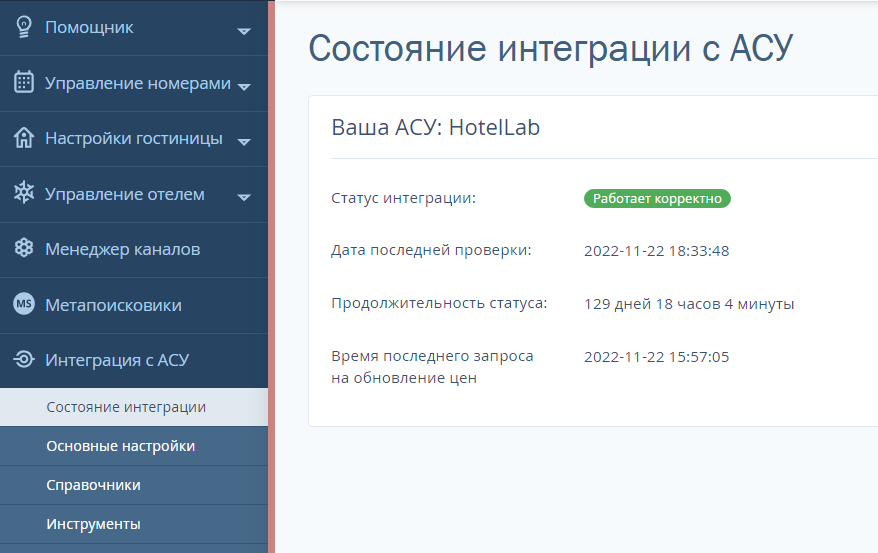Click the snowflake icon for Управление отелем

point(24,194)
